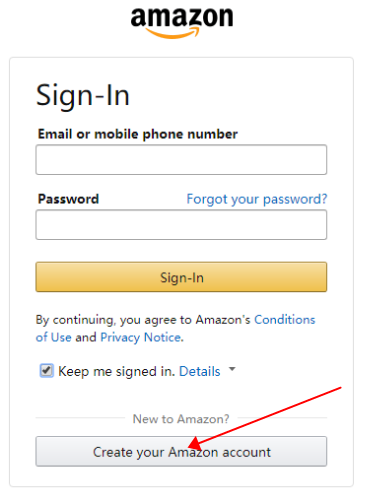Click the 'New to Amazon?' divider text

click(181, 419)
